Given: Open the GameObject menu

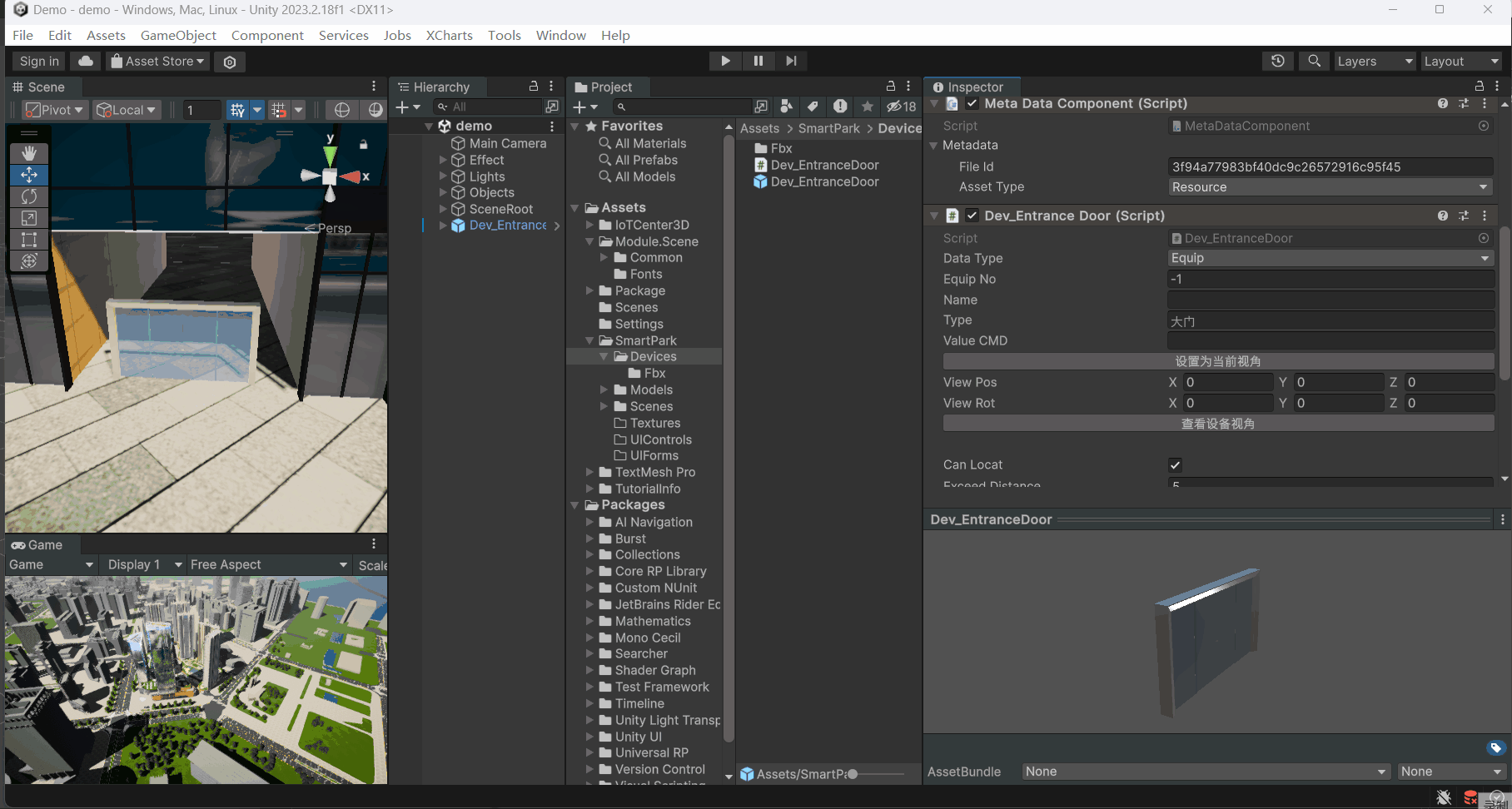Looking at the screenshot, I should coord(178,35).
